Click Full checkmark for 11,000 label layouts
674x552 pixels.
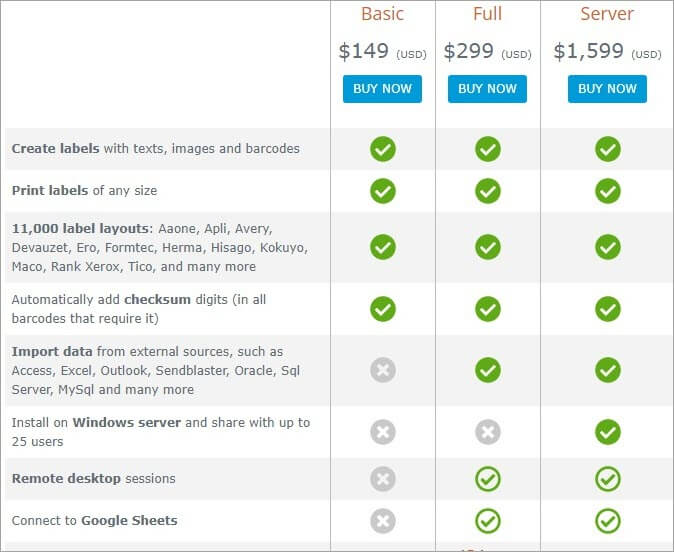488,247
